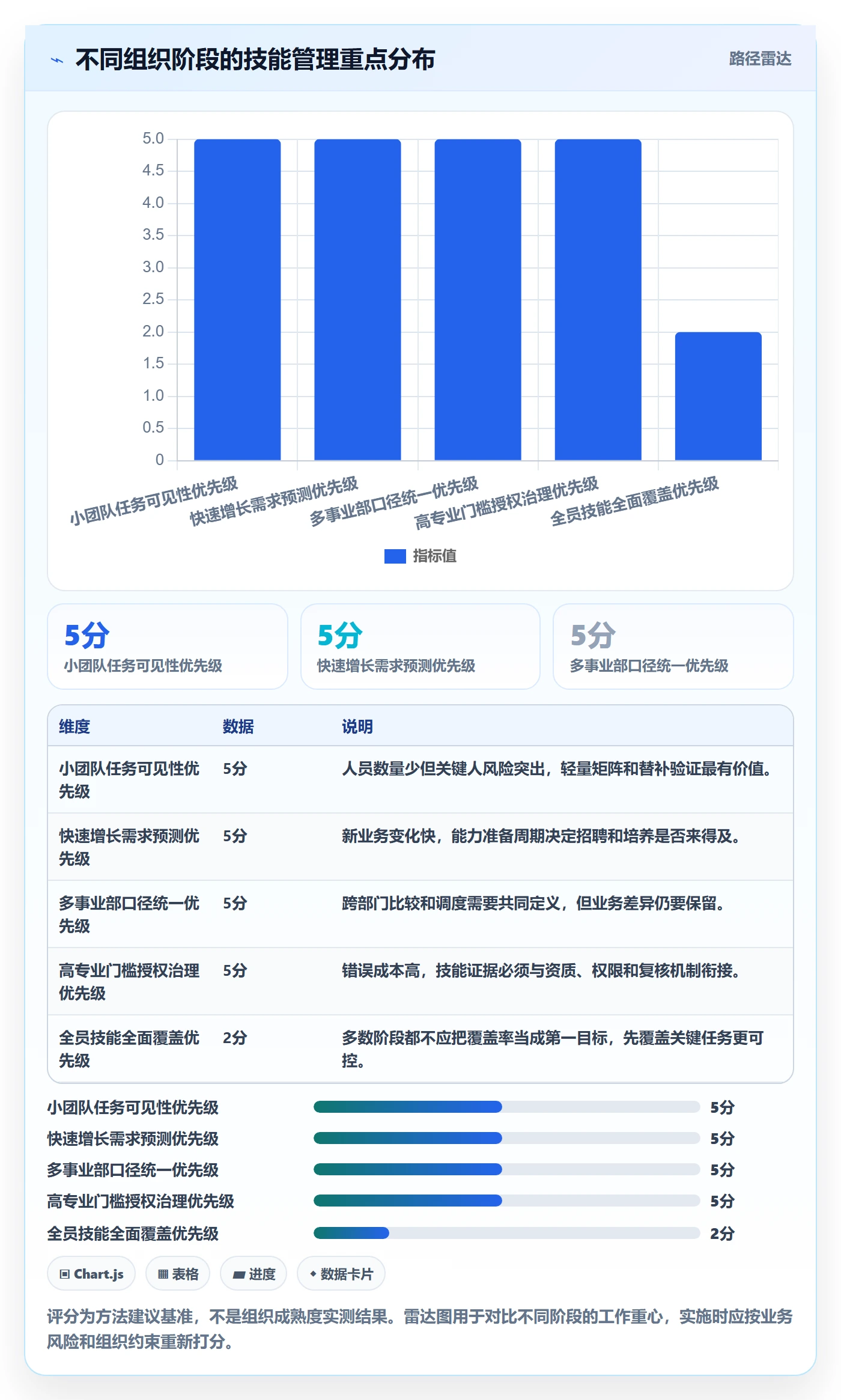Open the 快速增长需求预测优先级 data card
Screen dimensions: 841x1400
point(421,647)
